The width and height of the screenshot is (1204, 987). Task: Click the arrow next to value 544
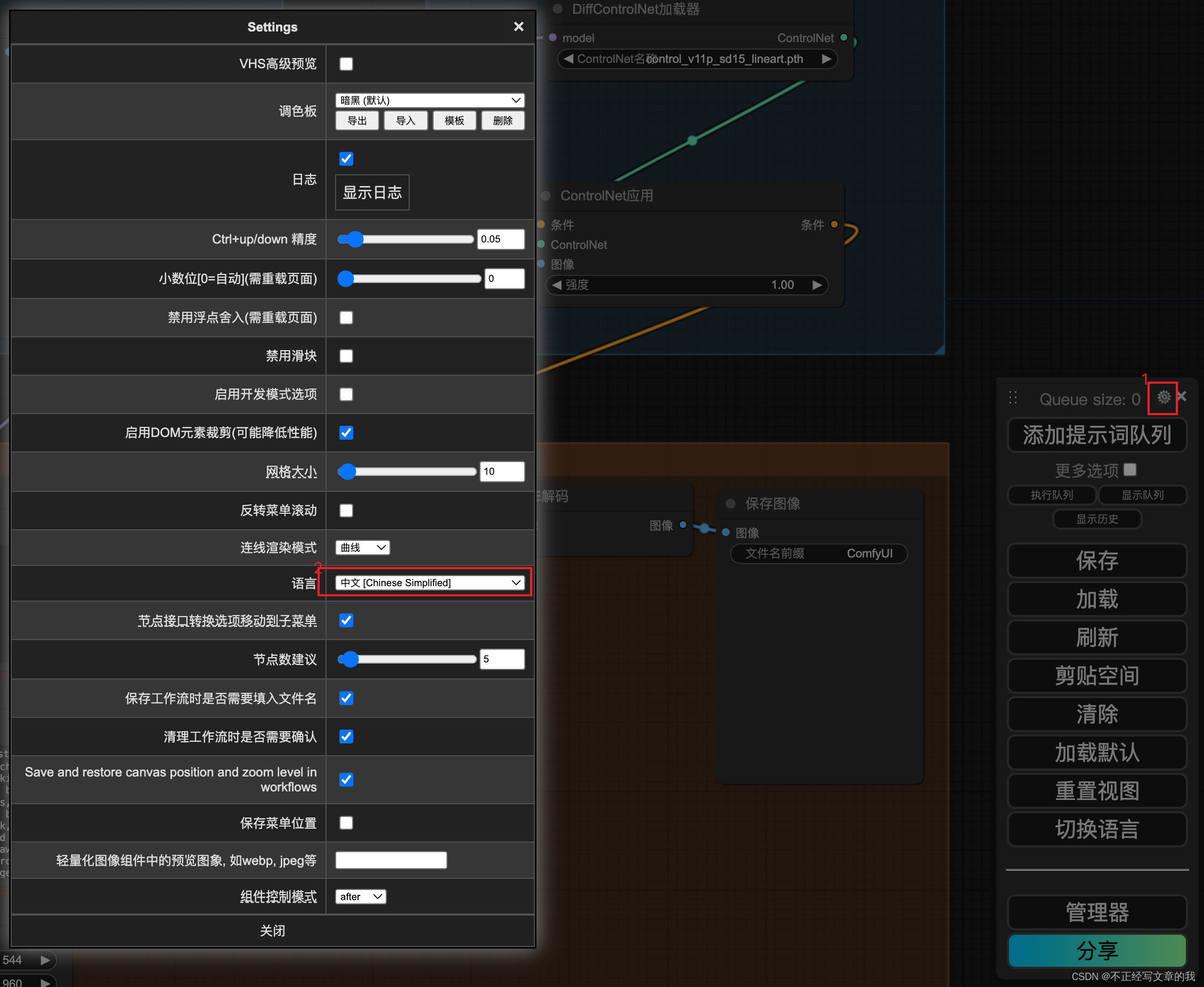point(45,960)
